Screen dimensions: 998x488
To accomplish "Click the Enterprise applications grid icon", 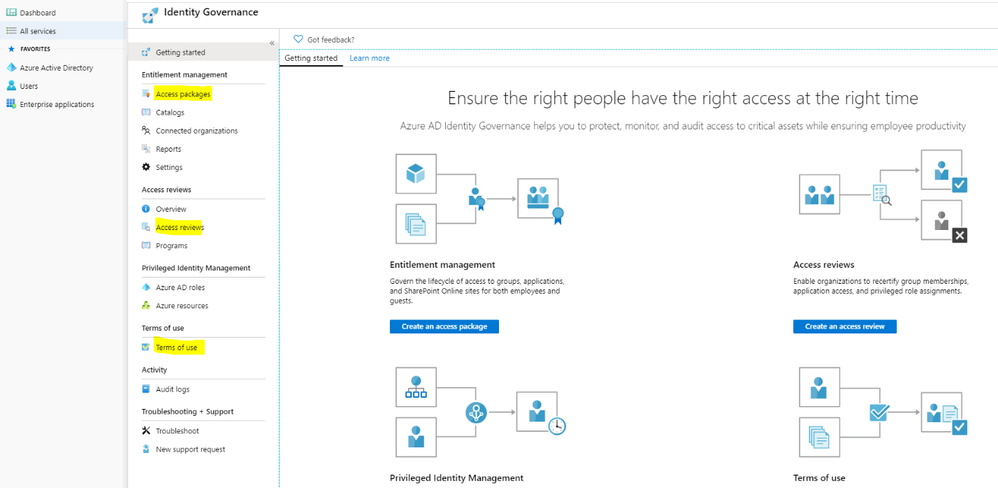I will [11, 104].
